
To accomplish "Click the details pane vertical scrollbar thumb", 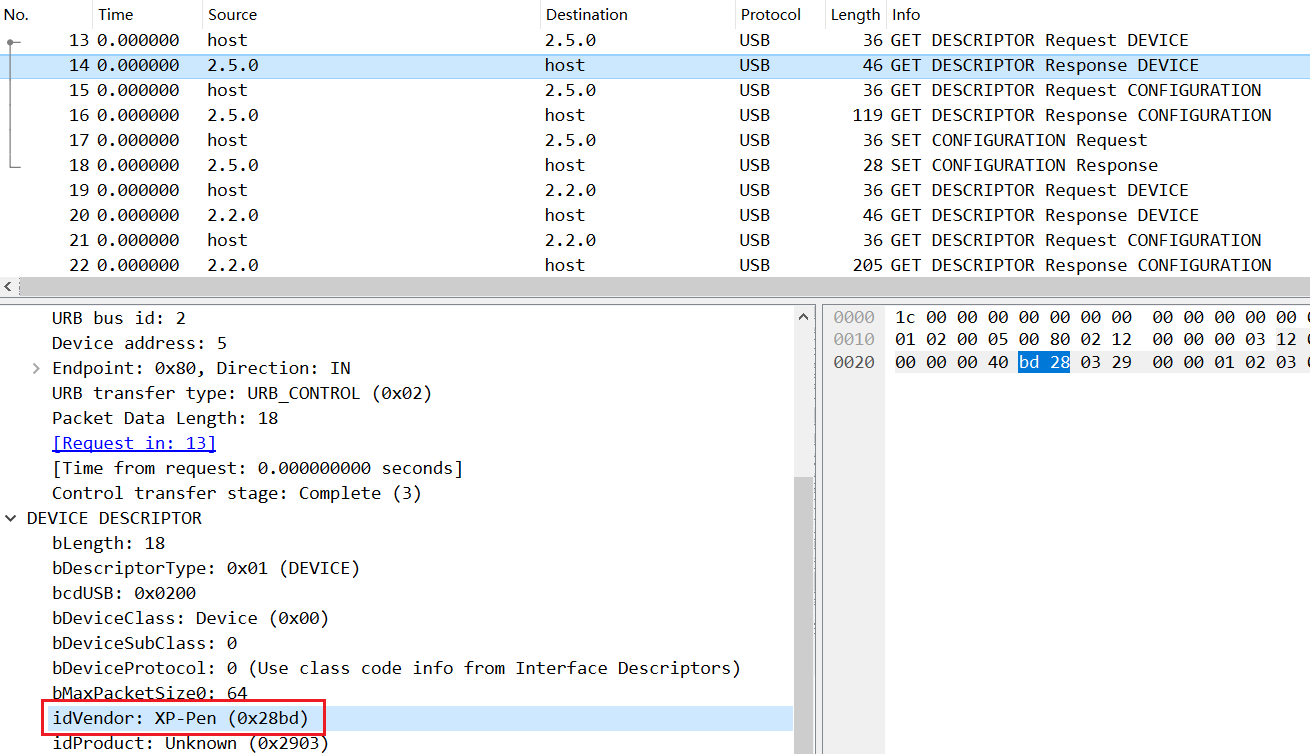I will tap(803, 615).
